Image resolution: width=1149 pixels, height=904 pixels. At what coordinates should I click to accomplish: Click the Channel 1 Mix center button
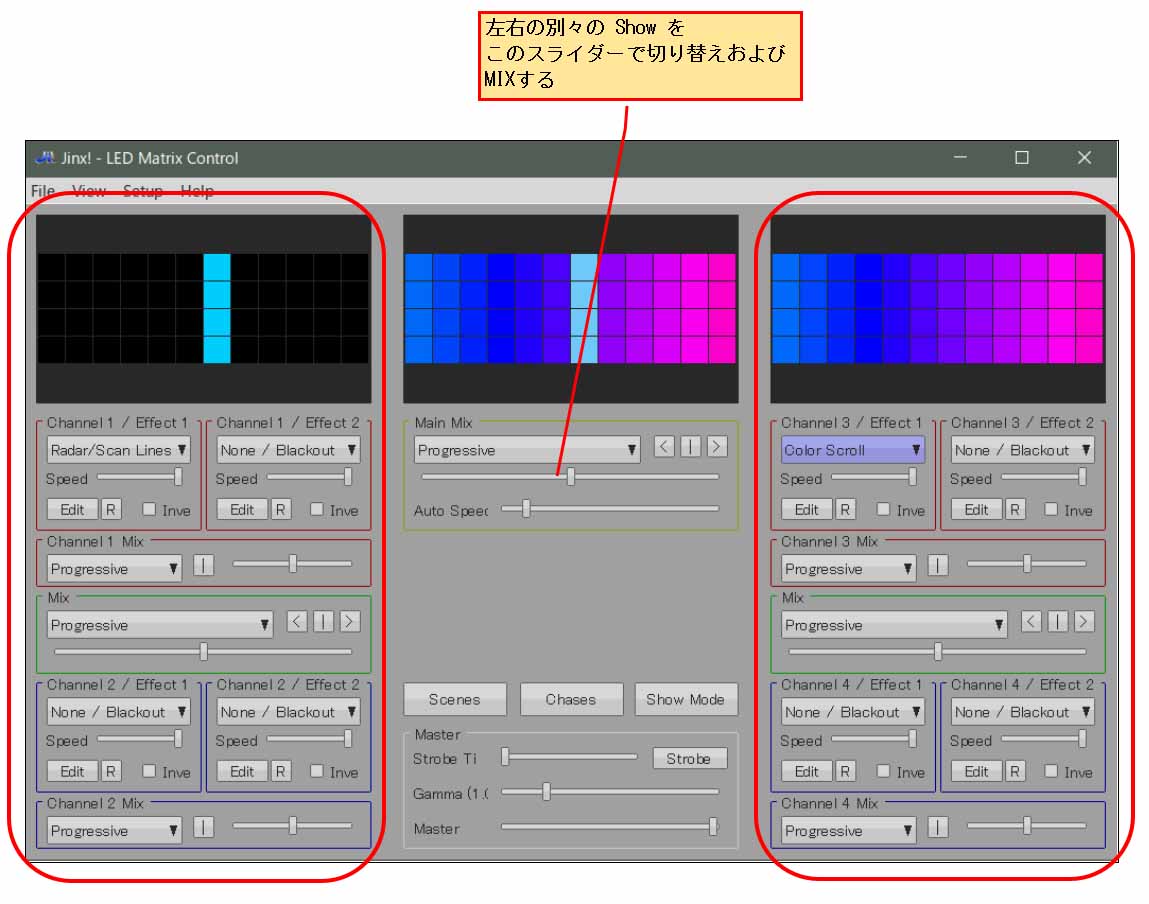coord(203,565)
